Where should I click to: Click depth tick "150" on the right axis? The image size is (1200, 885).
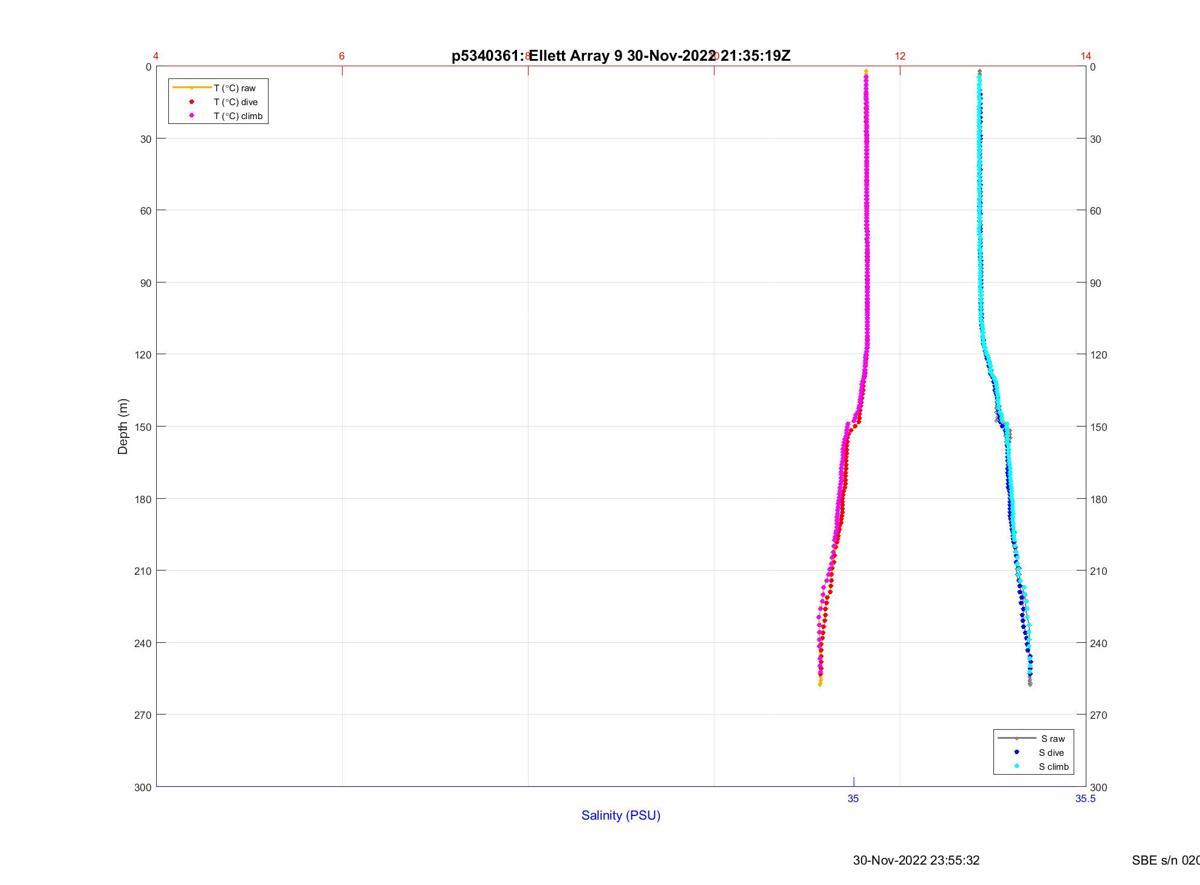pyautogui.click(x=1100, y=427)
